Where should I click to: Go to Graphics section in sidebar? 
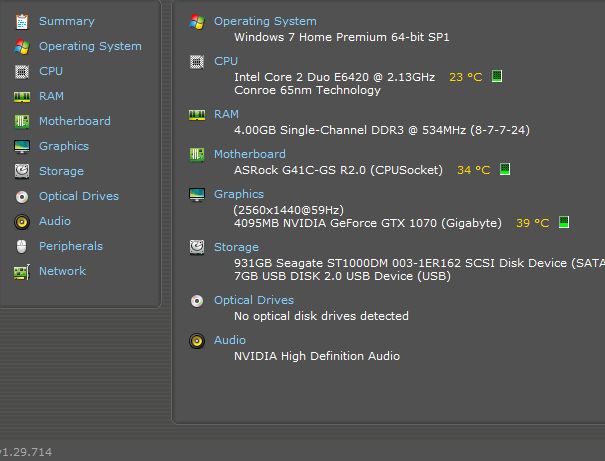[64, 147]
